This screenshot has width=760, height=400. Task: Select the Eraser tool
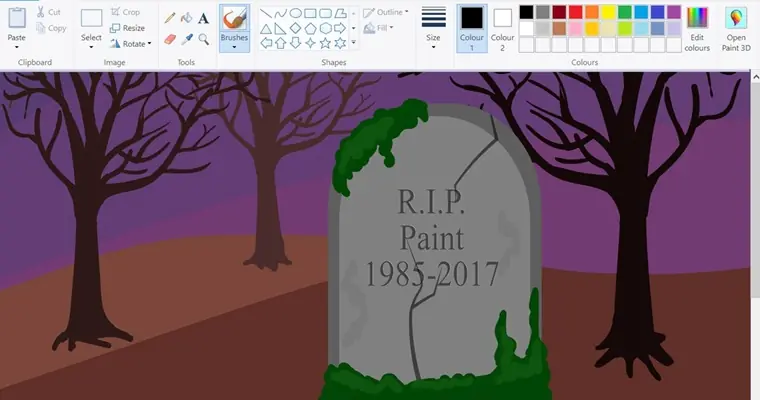click(170, 39)
